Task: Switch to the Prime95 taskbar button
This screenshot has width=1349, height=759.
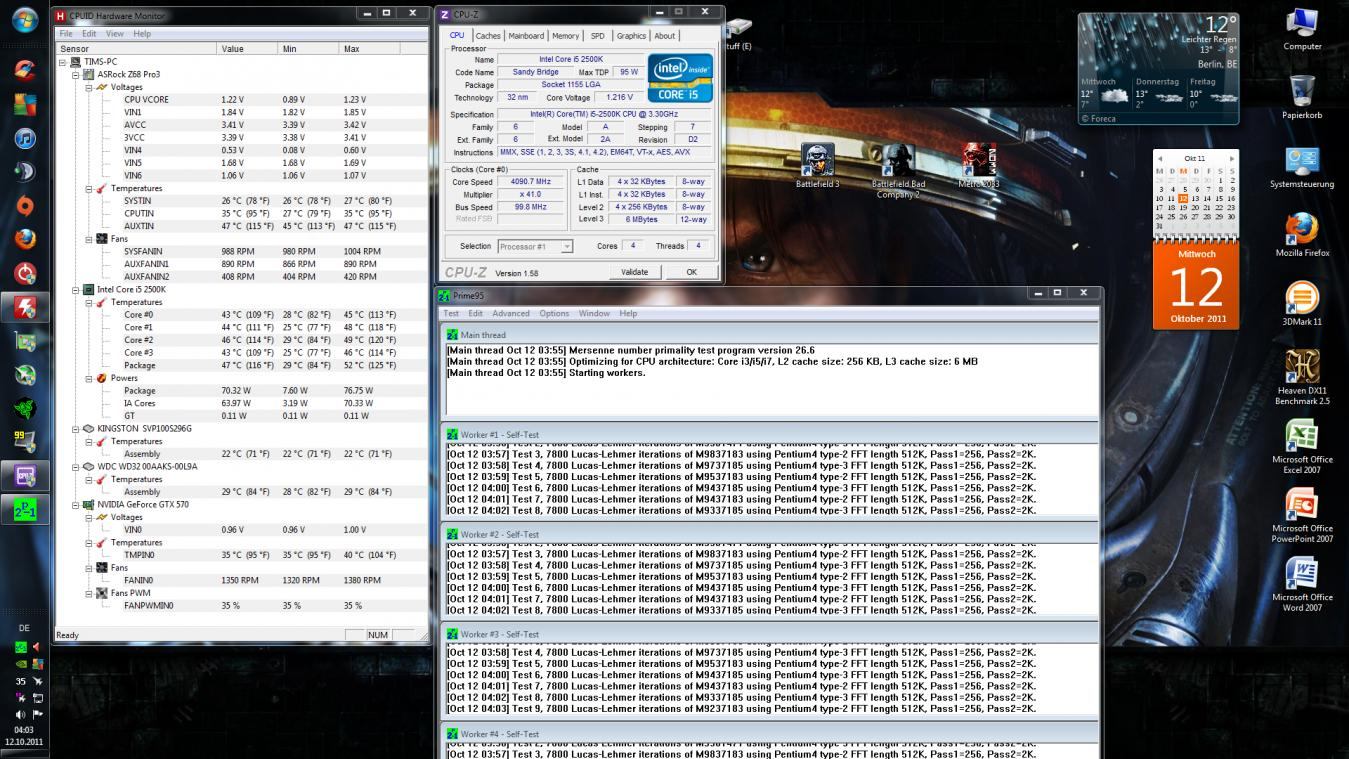Action: pyautogui.click(x=25, y=509)
